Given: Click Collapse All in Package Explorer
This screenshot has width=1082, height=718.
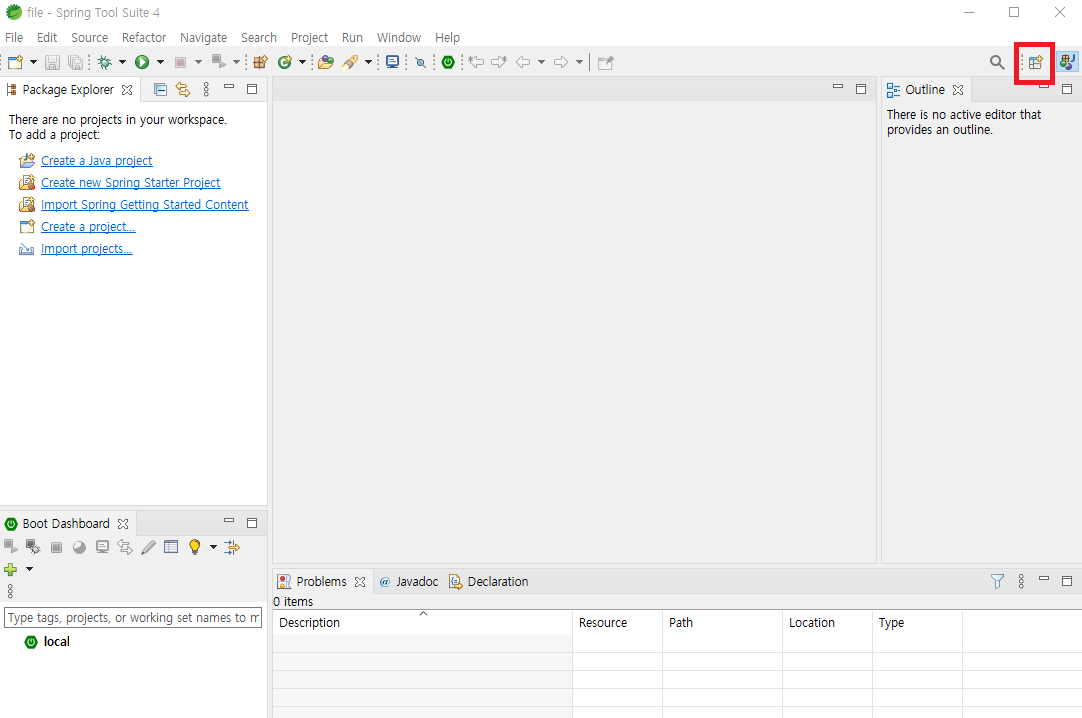Looking at the screenshot, I should (x=160, y=90).
